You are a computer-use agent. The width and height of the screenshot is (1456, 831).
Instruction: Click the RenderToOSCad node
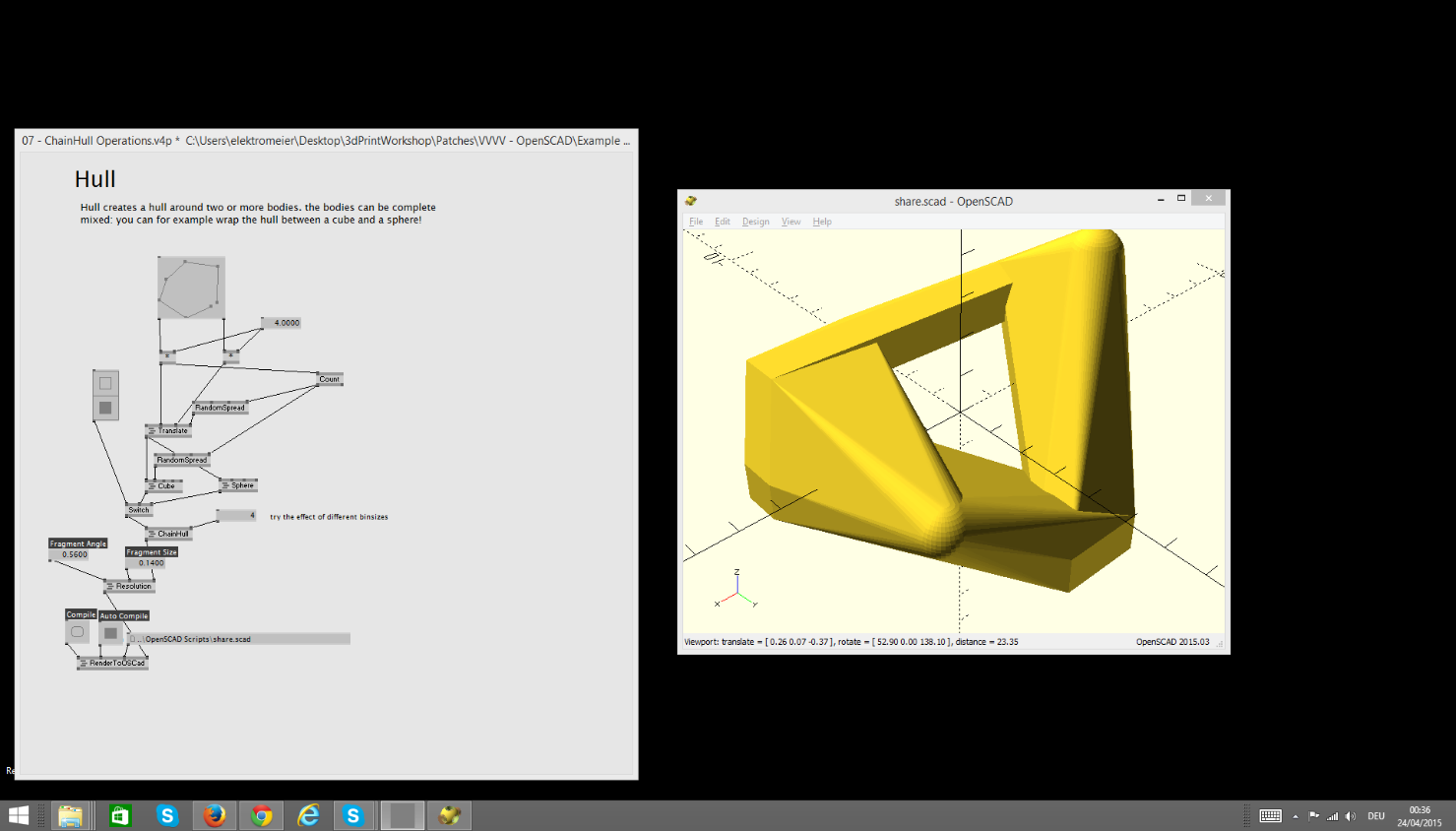[115, 664]
